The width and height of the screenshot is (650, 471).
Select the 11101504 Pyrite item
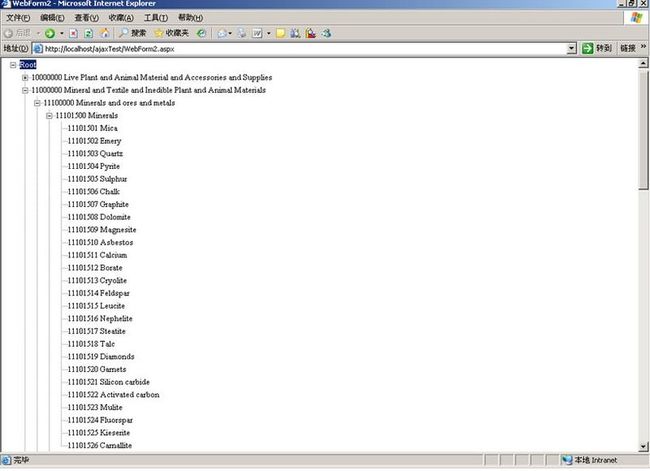coord(94,166)
